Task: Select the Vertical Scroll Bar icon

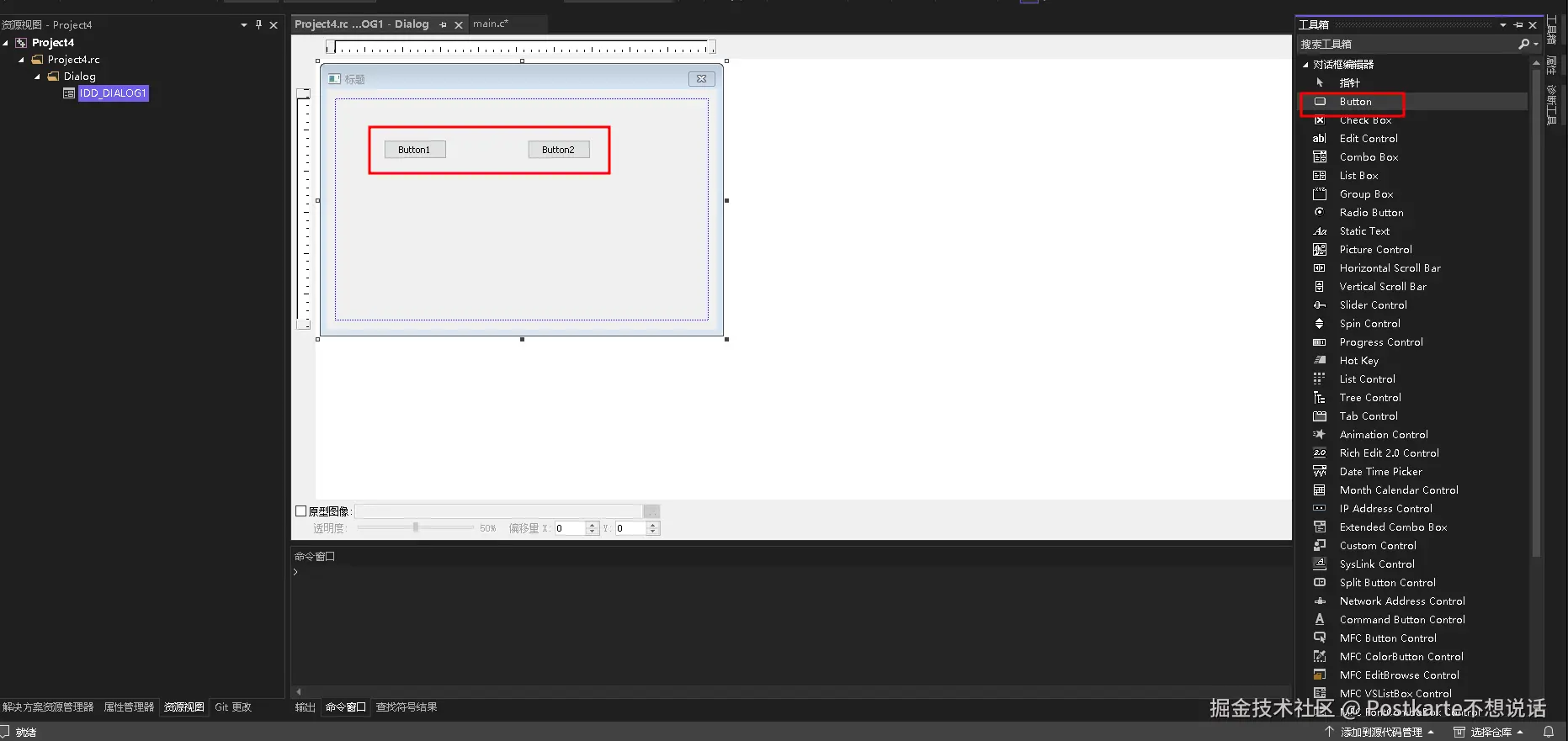Action: coord(1320,286)
